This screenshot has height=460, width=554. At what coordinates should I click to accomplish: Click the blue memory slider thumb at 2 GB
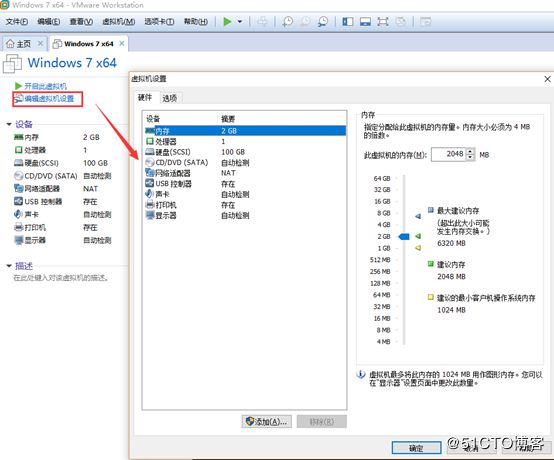click(x=404, y=236)
